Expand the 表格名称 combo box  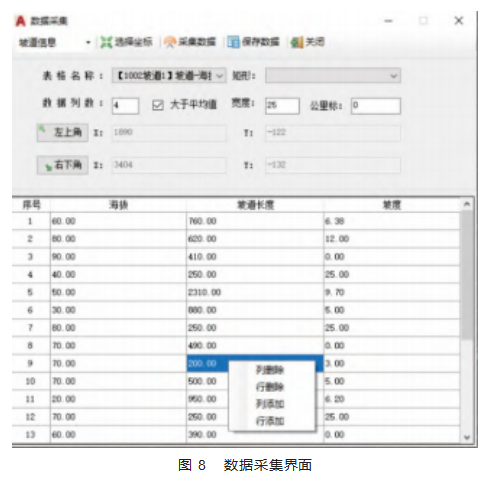pyautogui.click(x=168, y=76)
